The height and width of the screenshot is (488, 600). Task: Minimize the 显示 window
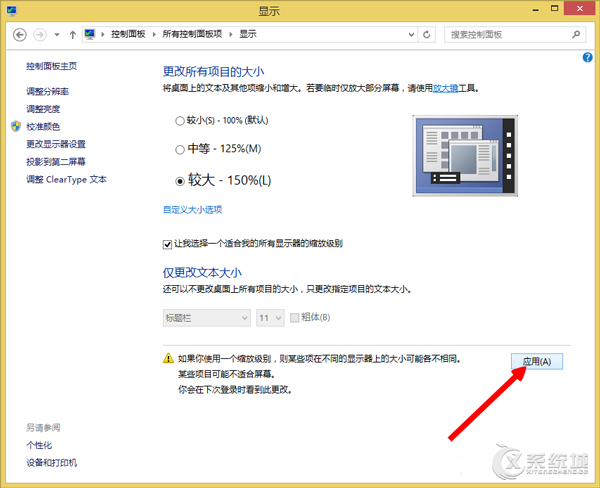(536, 9)
